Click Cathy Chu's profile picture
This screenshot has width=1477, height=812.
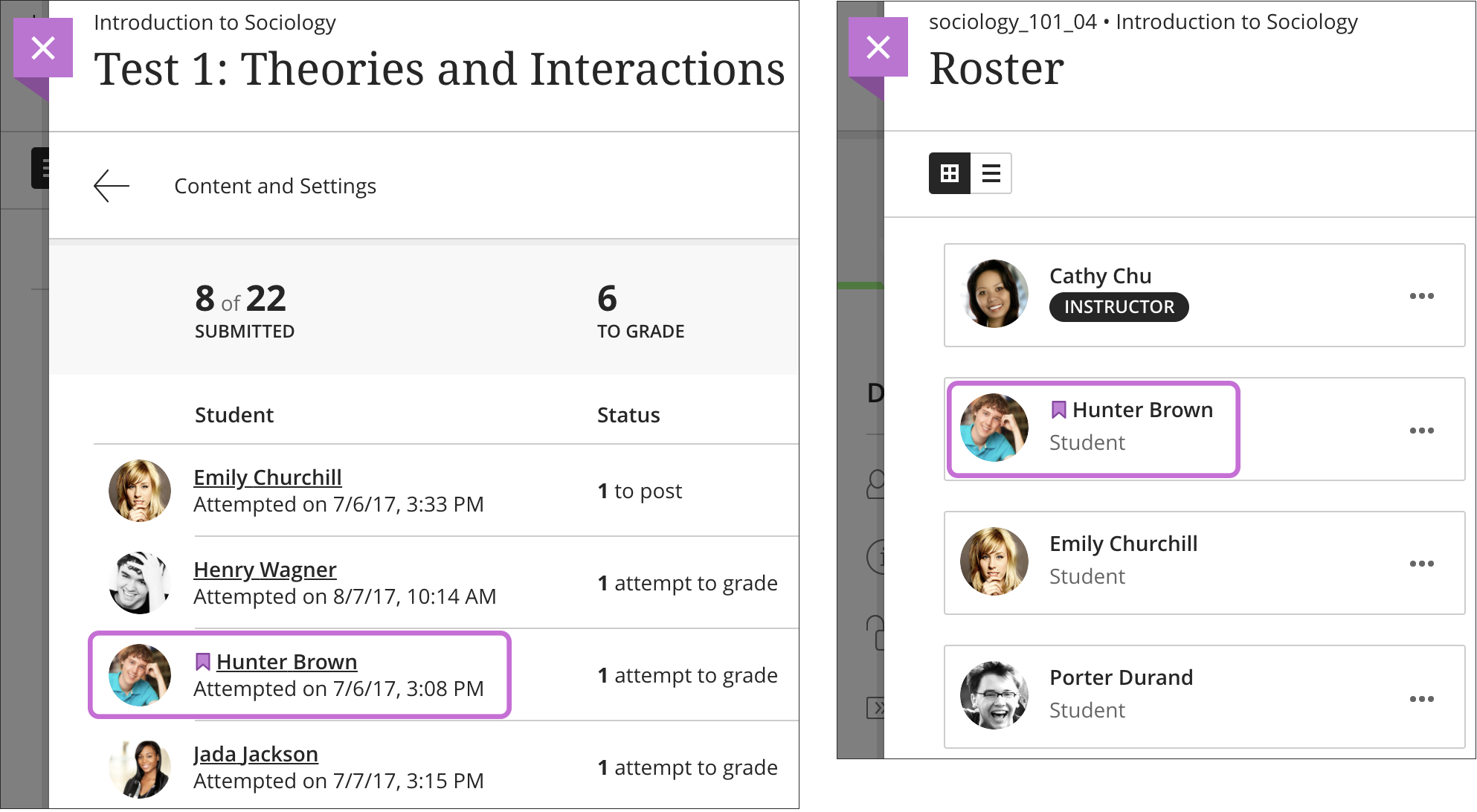coord(994,294)
